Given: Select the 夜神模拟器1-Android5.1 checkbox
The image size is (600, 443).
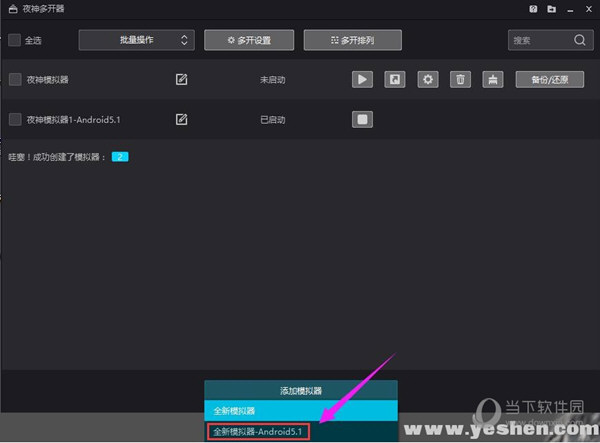Looking at the screenshot, I should click(14, 119).
